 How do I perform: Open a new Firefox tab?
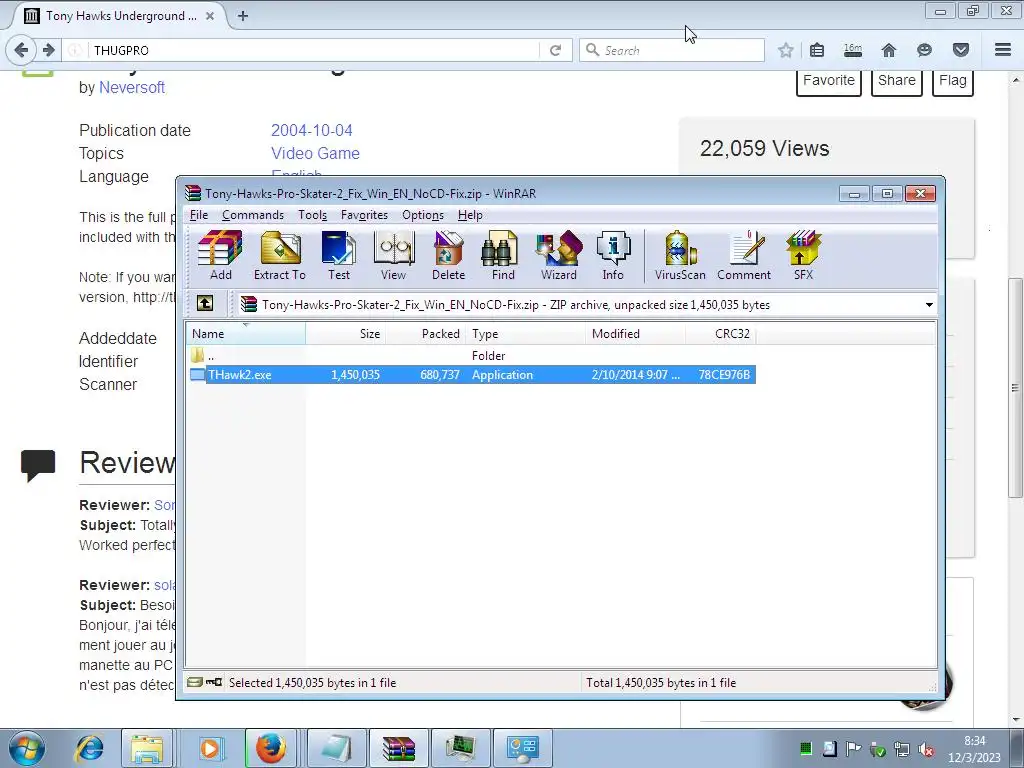click(243, 16)
